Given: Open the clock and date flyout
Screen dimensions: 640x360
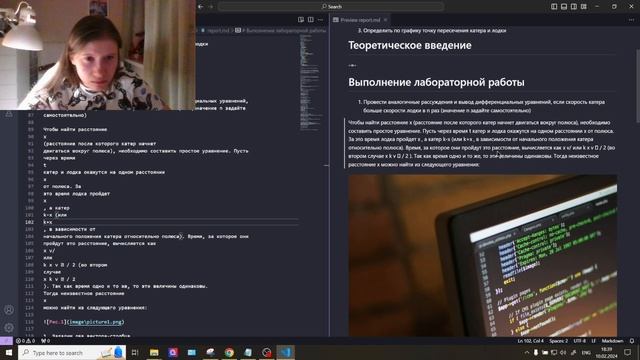Looking at the screenshot, I should click(607, 353).
